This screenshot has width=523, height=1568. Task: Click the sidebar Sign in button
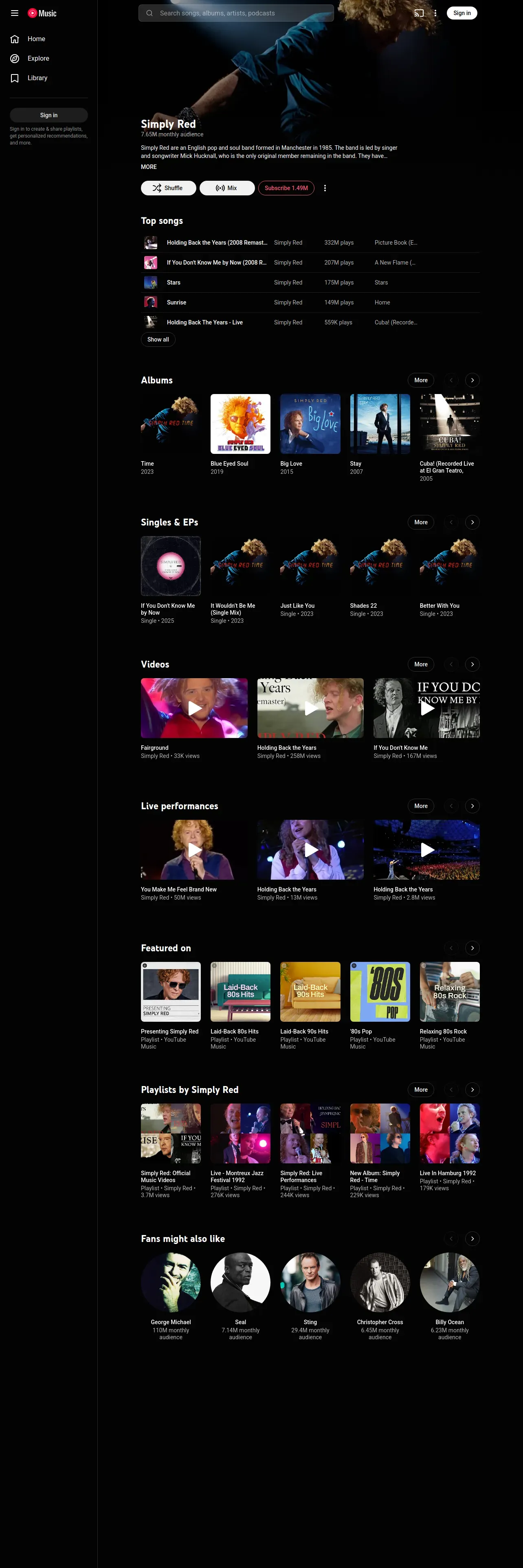pyautogui.click(x=49, y=115)
